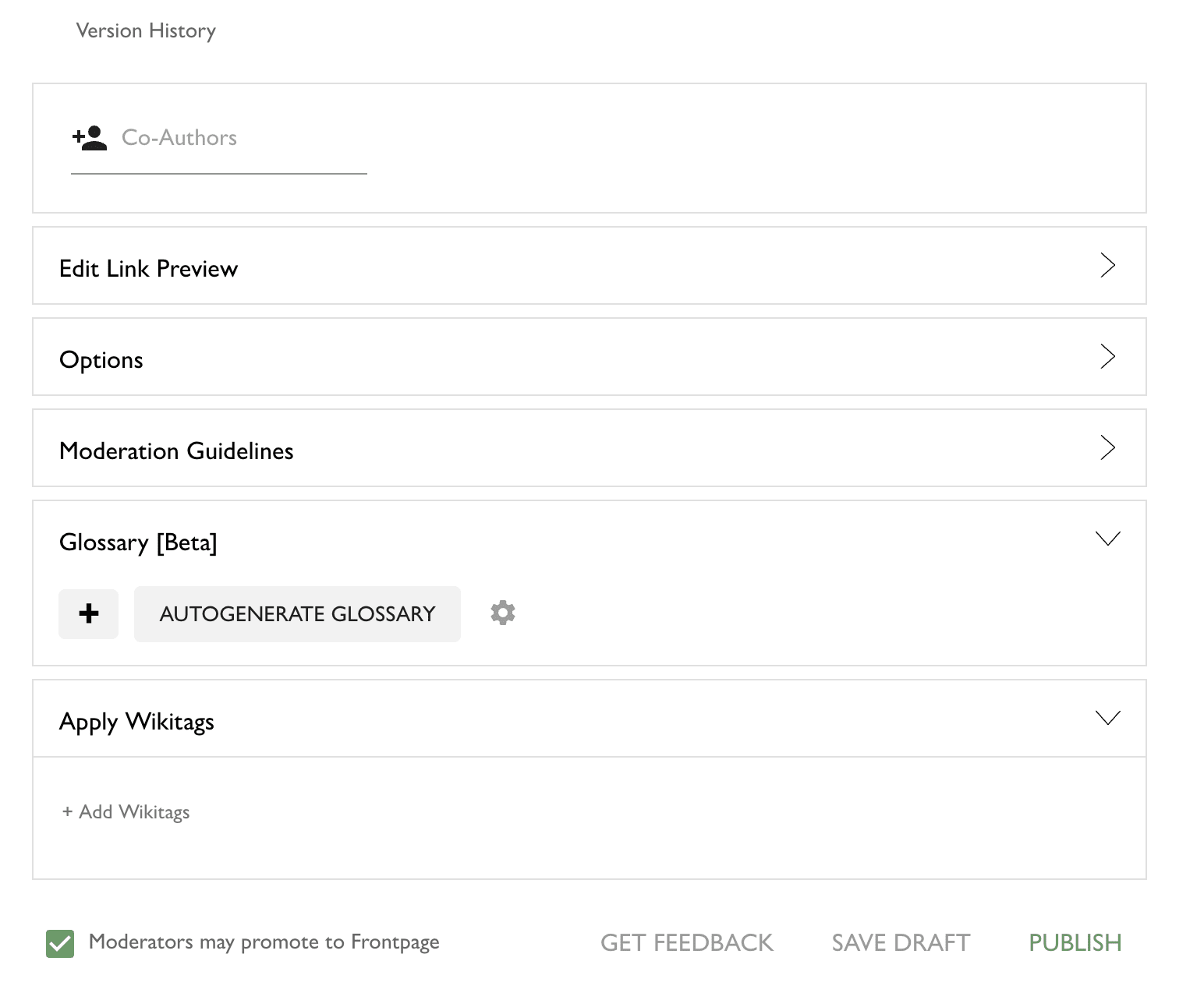Click the add co-author person icon
The image size is (1204, 1007).
click(x=89, y=138)
